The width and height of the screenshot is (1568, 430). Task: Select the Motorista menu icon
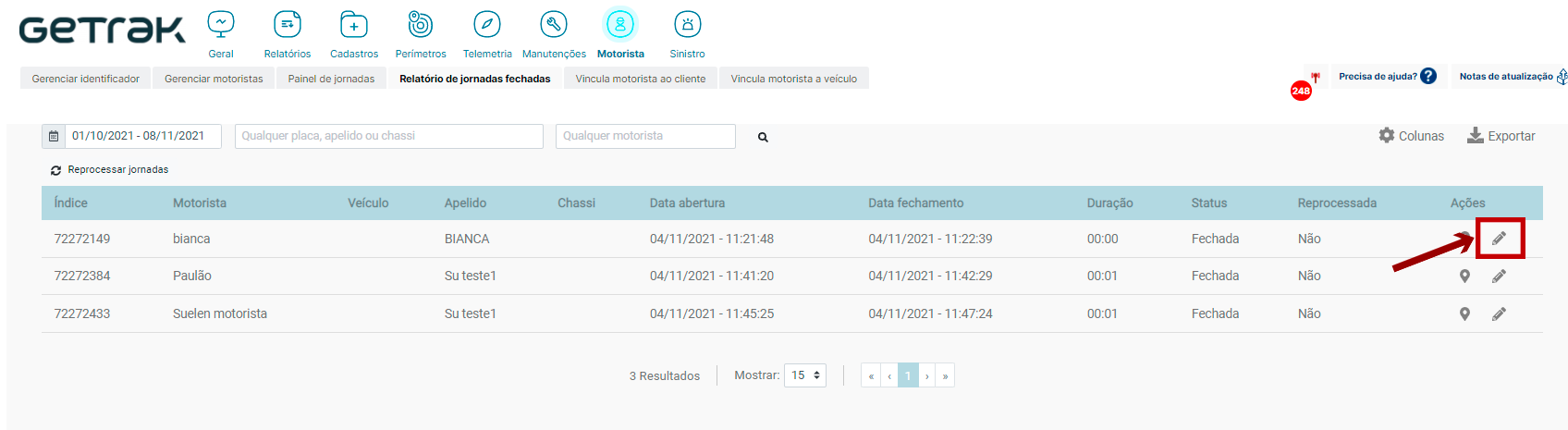[620, 24]
